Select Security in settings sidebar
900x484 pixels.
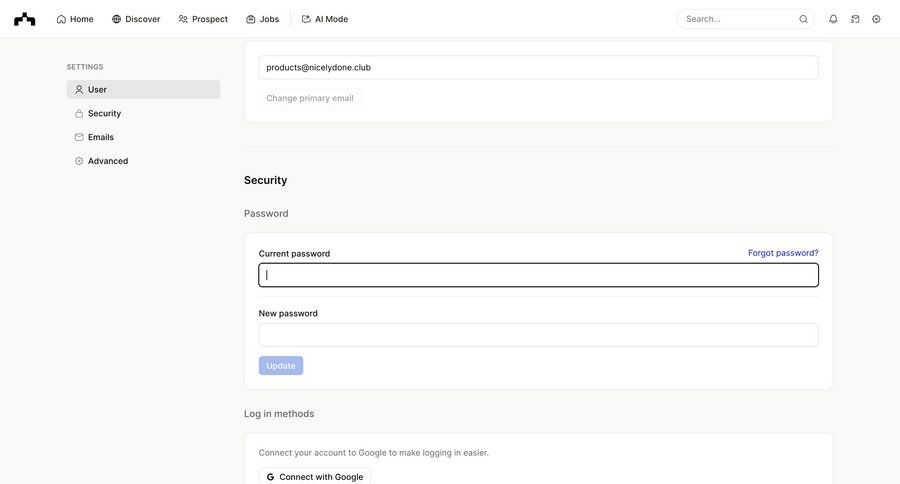(x=143, y=113)
